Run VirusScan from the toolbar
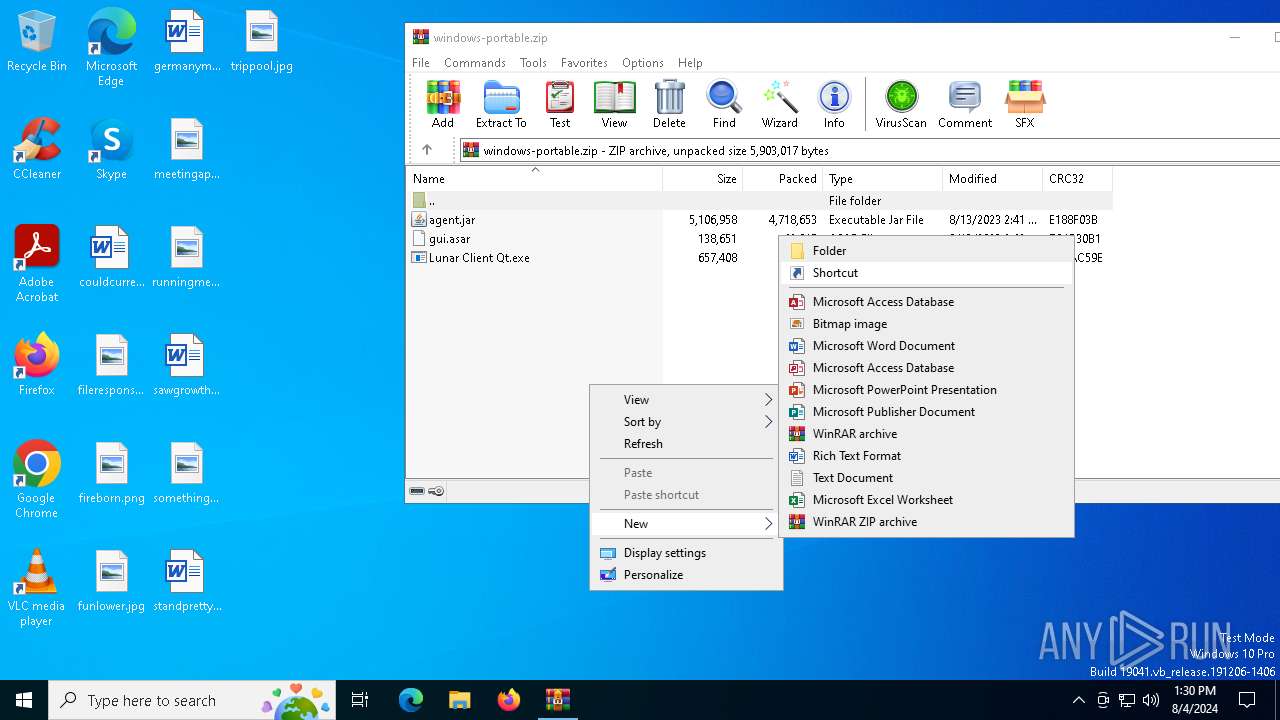This screenshot has height=720, width=1280. coord(901,105)
